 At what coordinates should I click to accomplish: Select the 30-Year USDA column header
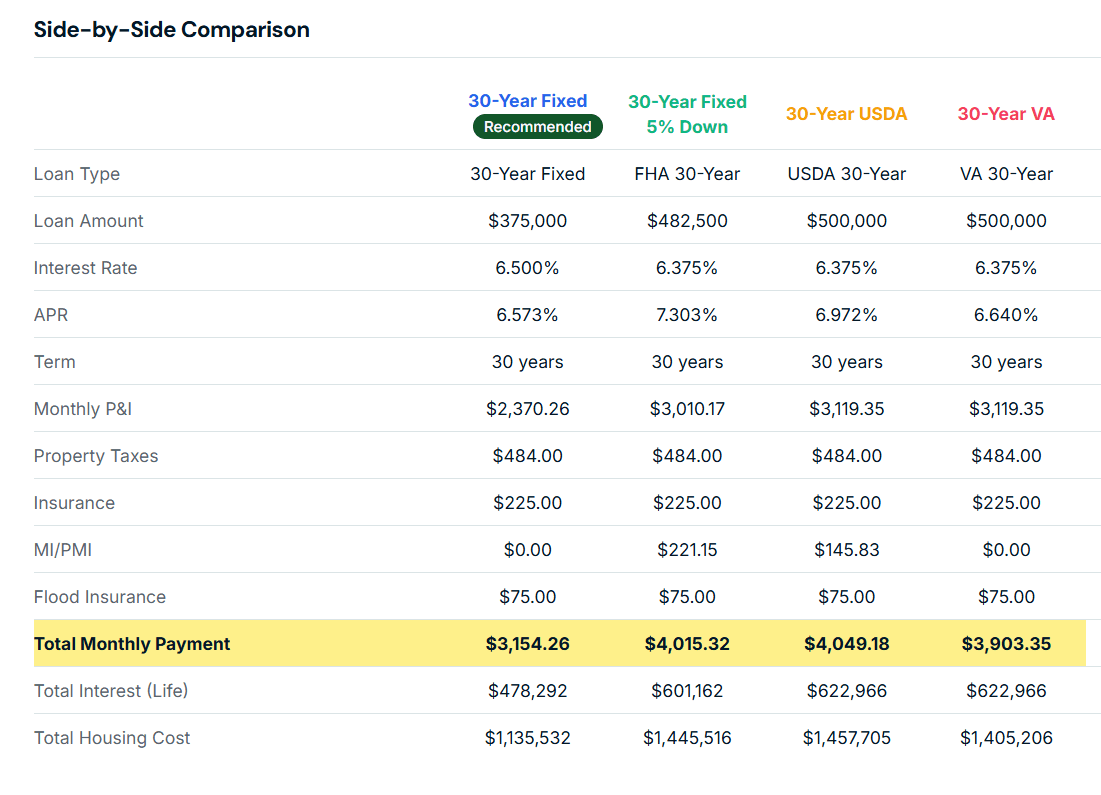point(846,113)
